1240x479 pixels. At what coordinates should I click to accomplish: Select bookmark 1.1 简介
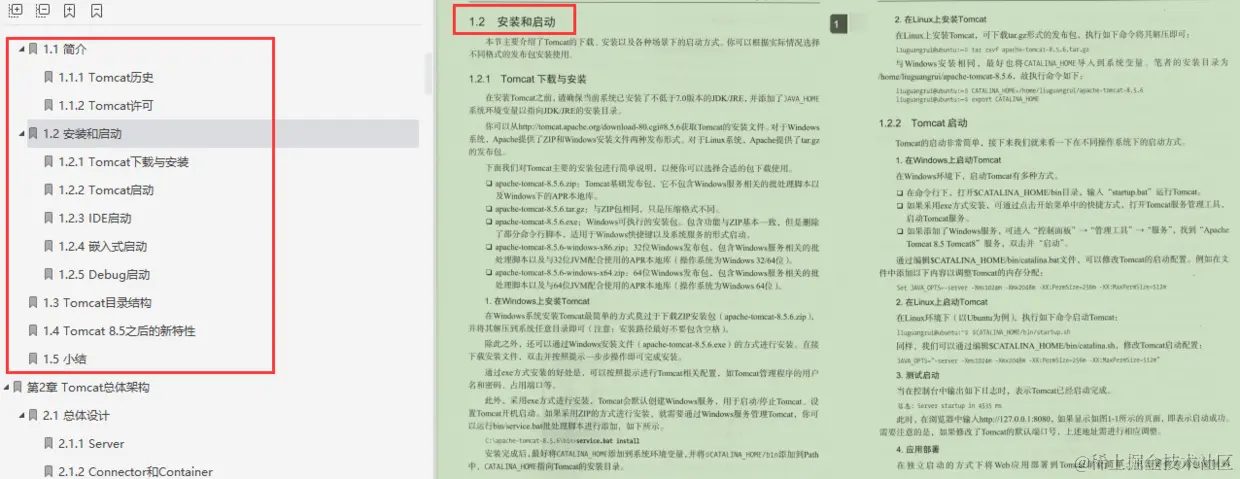tap(65, 49)
